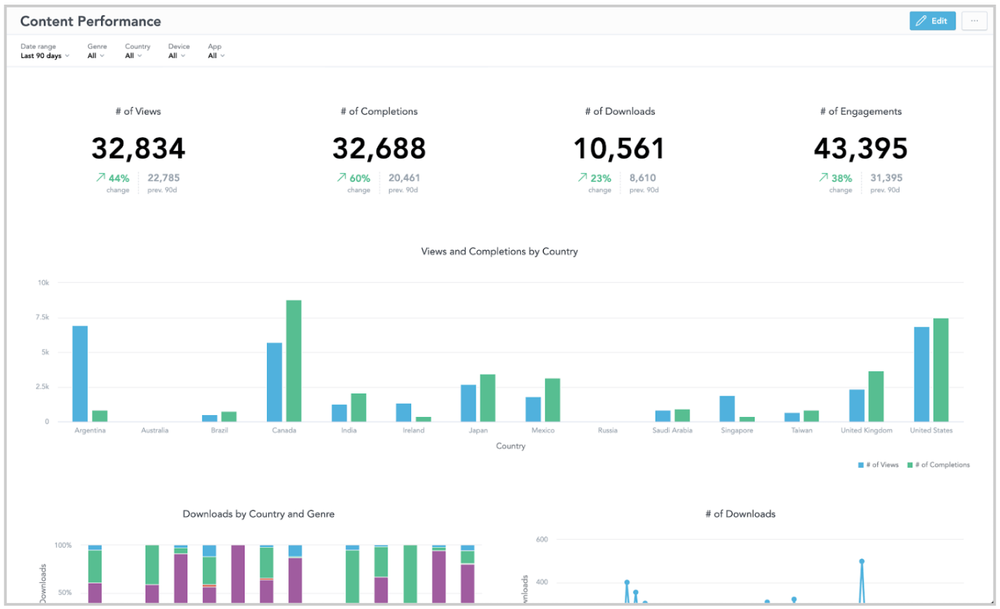Click previous period value 31,395
The width and height of the screenshot is (1000, 609).
click(x=886, y=178)
